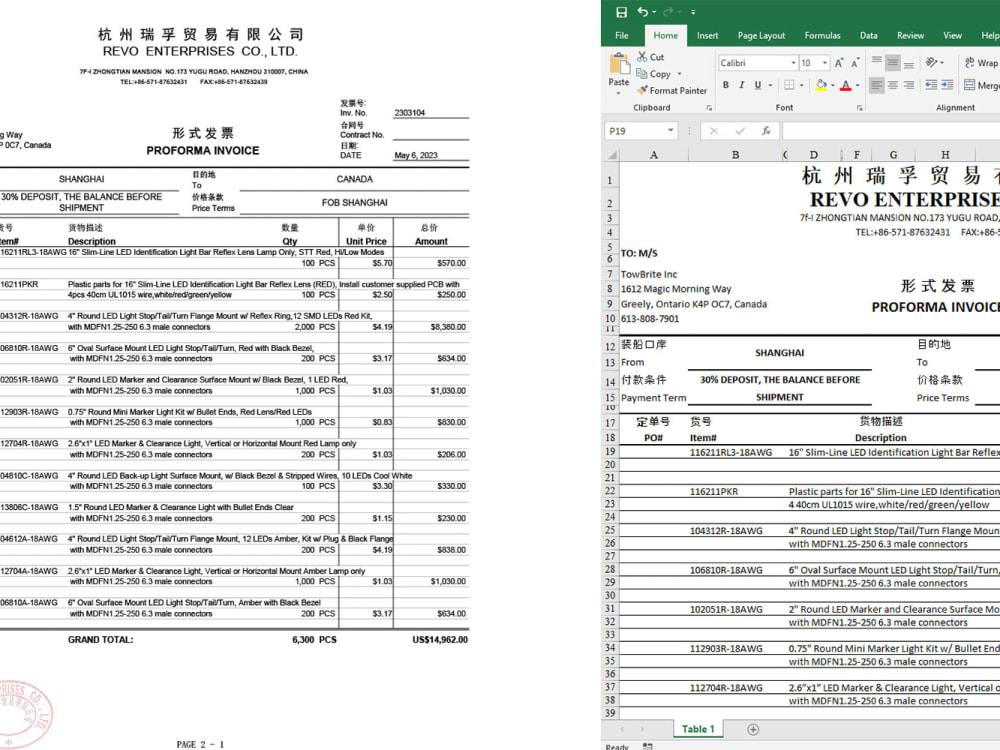
Task: Open the Insert ribbon tab
Action: [707, 36]
